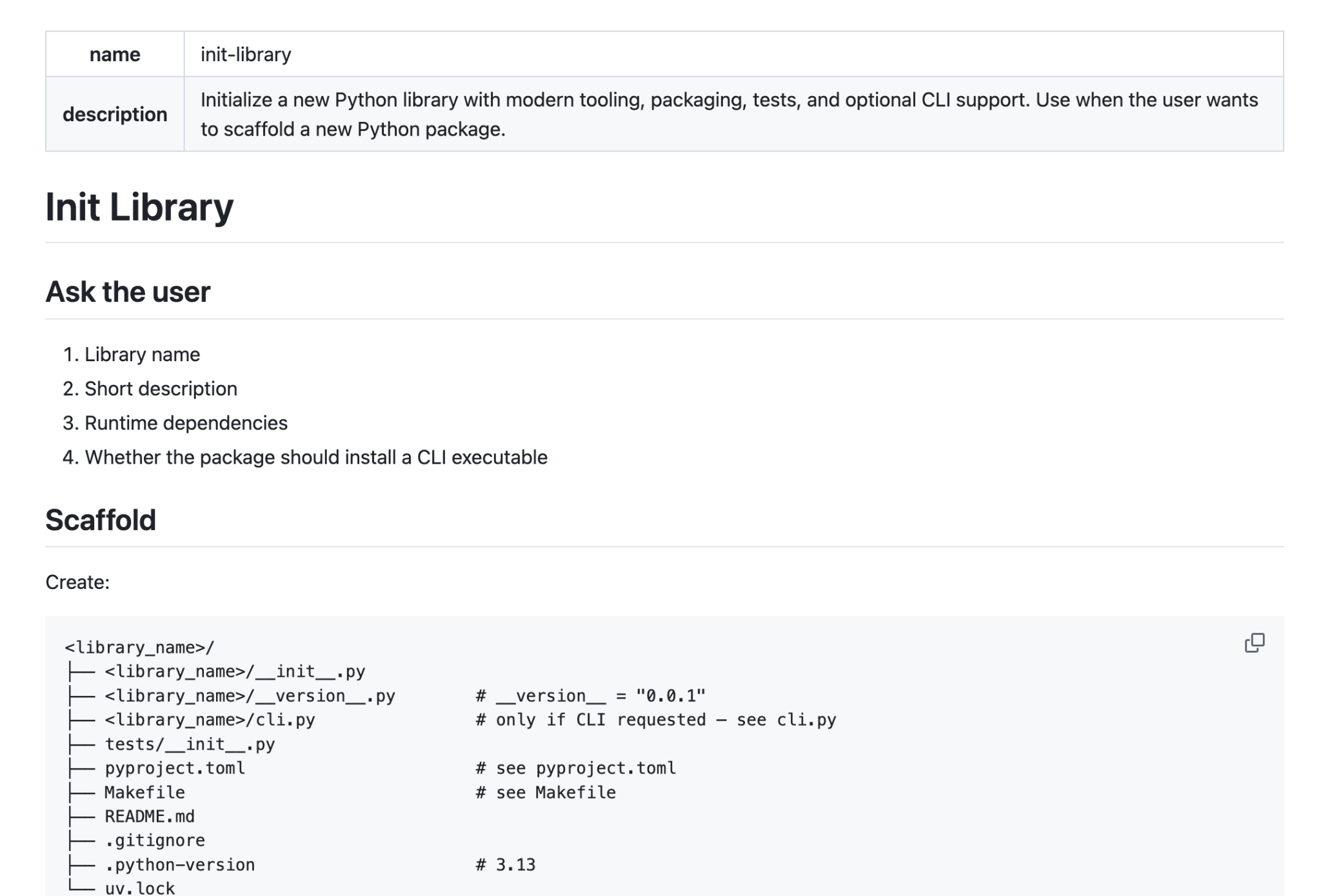The width and height of the screenshot is (1321, 896).
Task: Click 'Makefile' entry in the code tree
Action: (144, 792)
